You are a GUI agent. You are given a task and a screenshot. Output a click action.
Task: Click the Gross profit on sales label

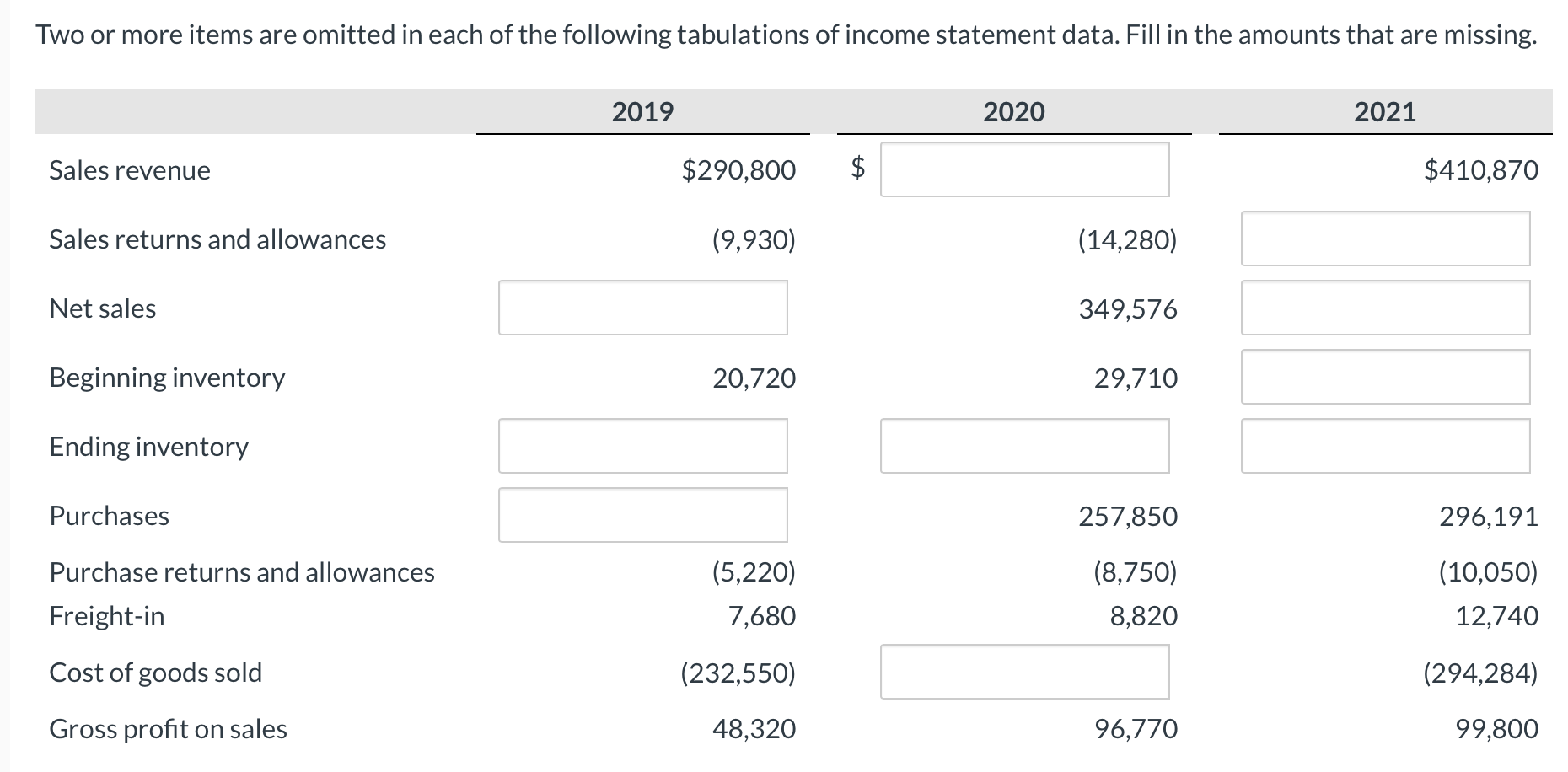click(168, 729)
